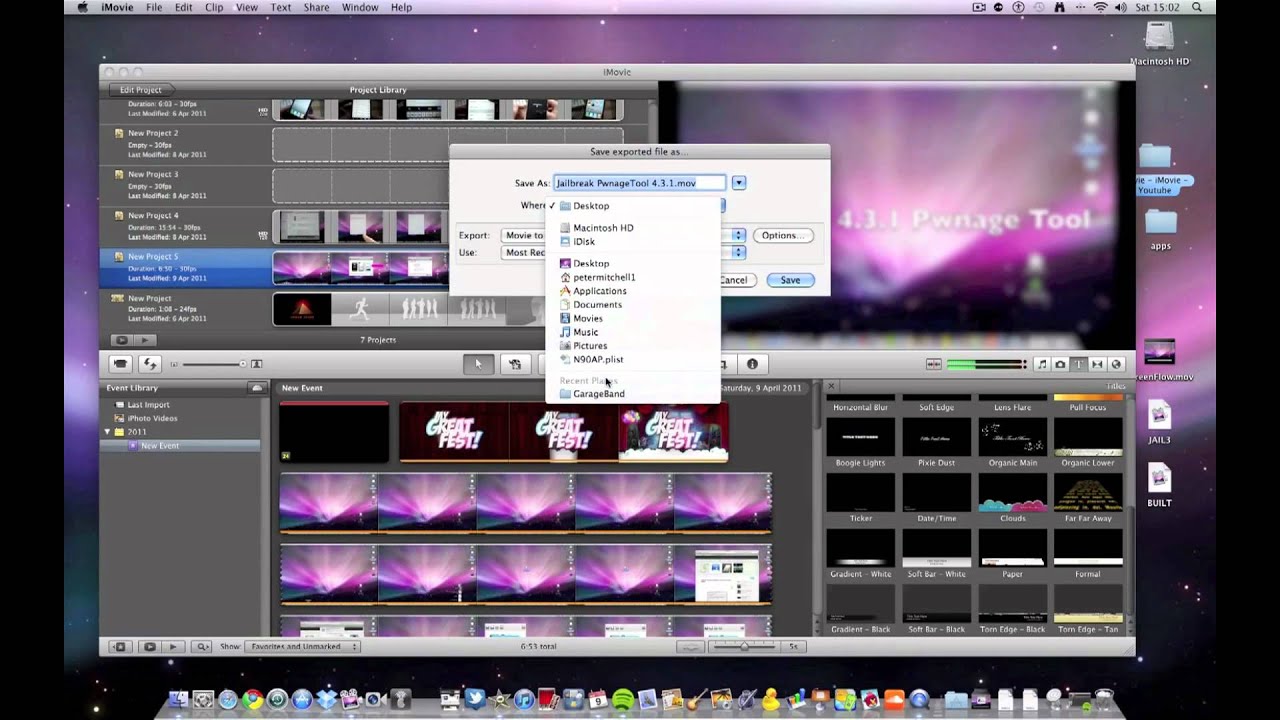Click the Edit Project button
The width and height of the screenshot is (1280, 720).
140,90
